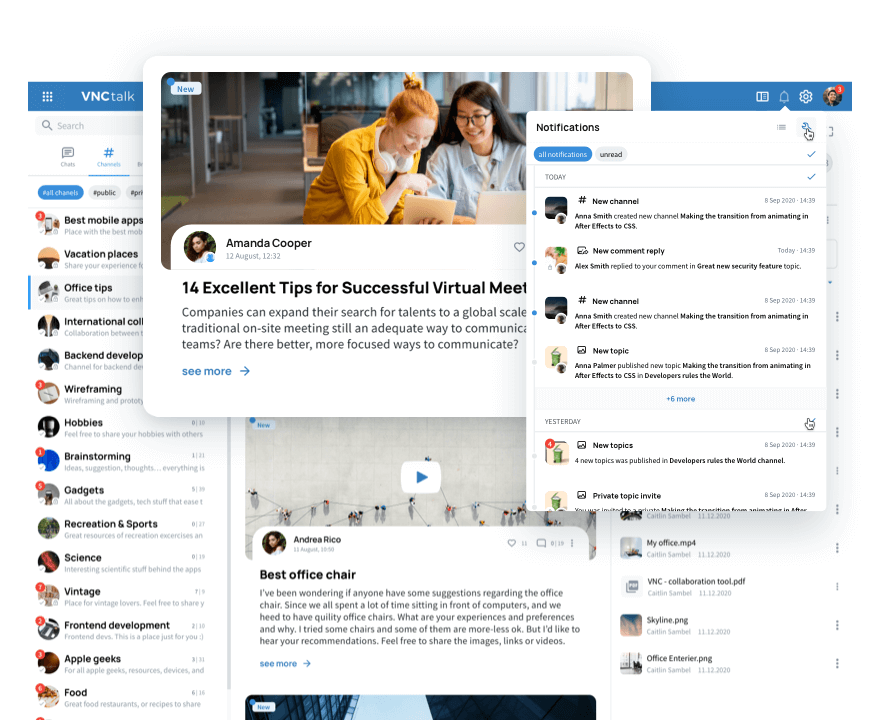
Task: Open the Private topic invite notification
Action: pos(680,499)
